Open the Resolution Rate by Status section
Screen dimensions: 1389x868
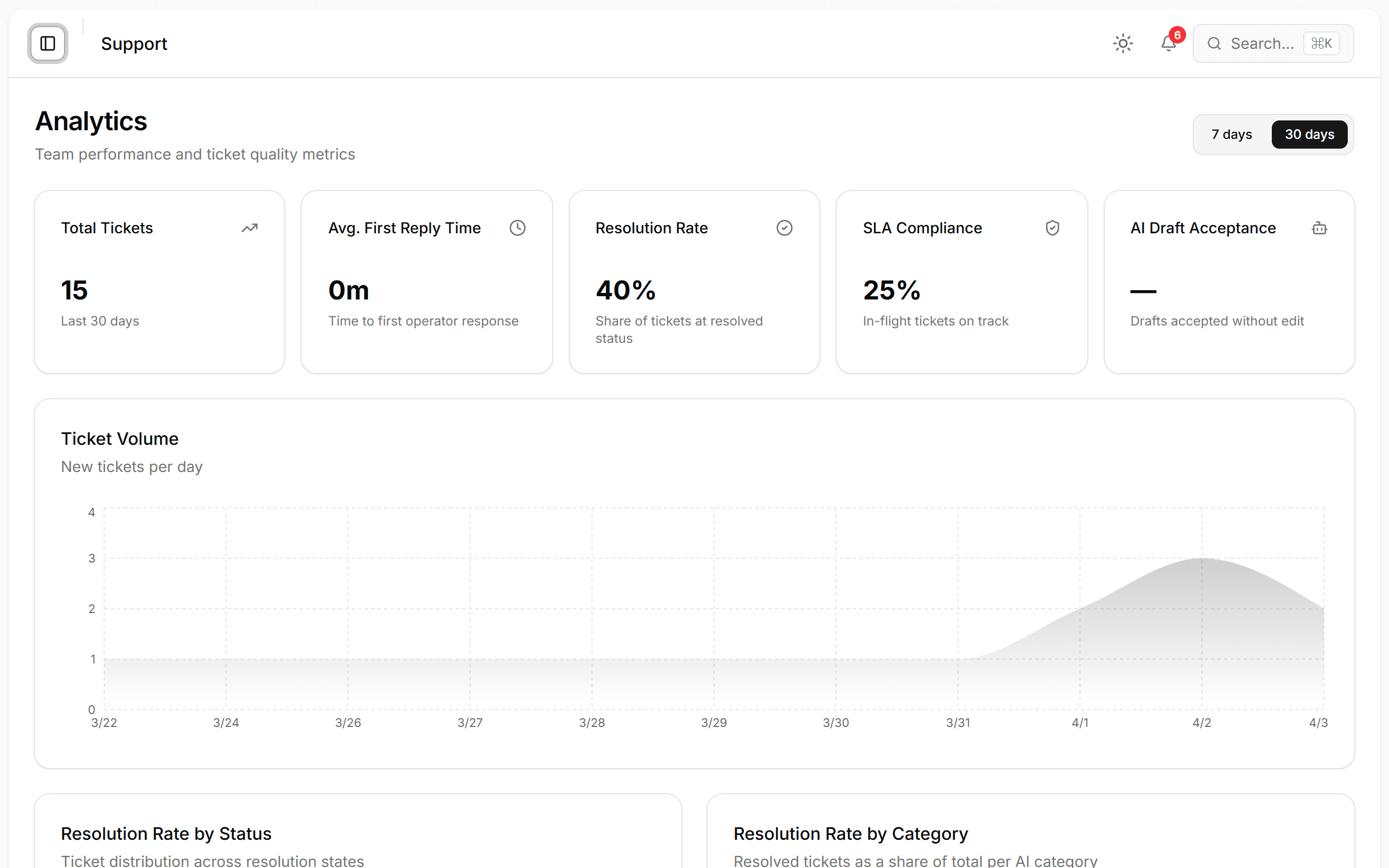pos(167,834)
